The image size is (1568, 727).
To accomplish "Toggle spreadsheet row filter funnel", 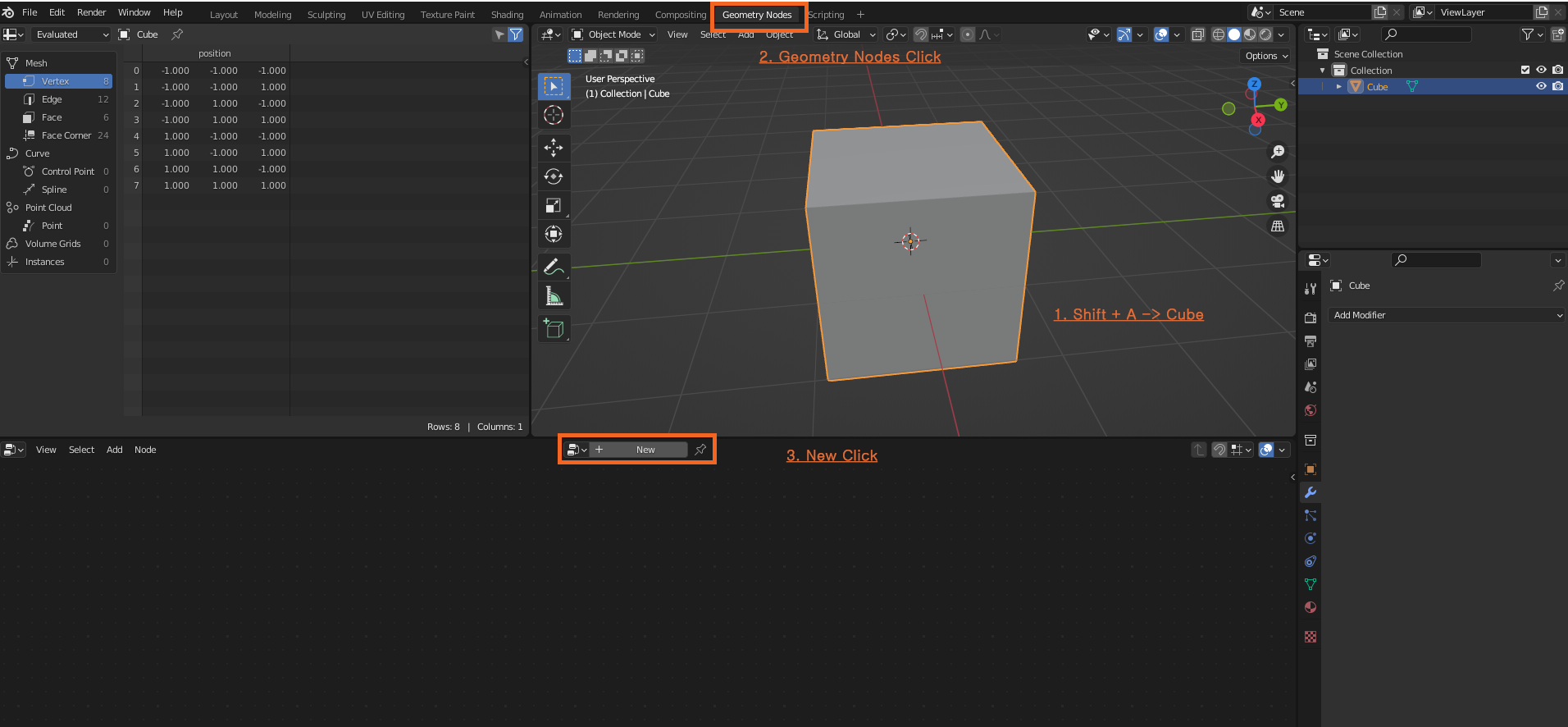I will [516, 34].
